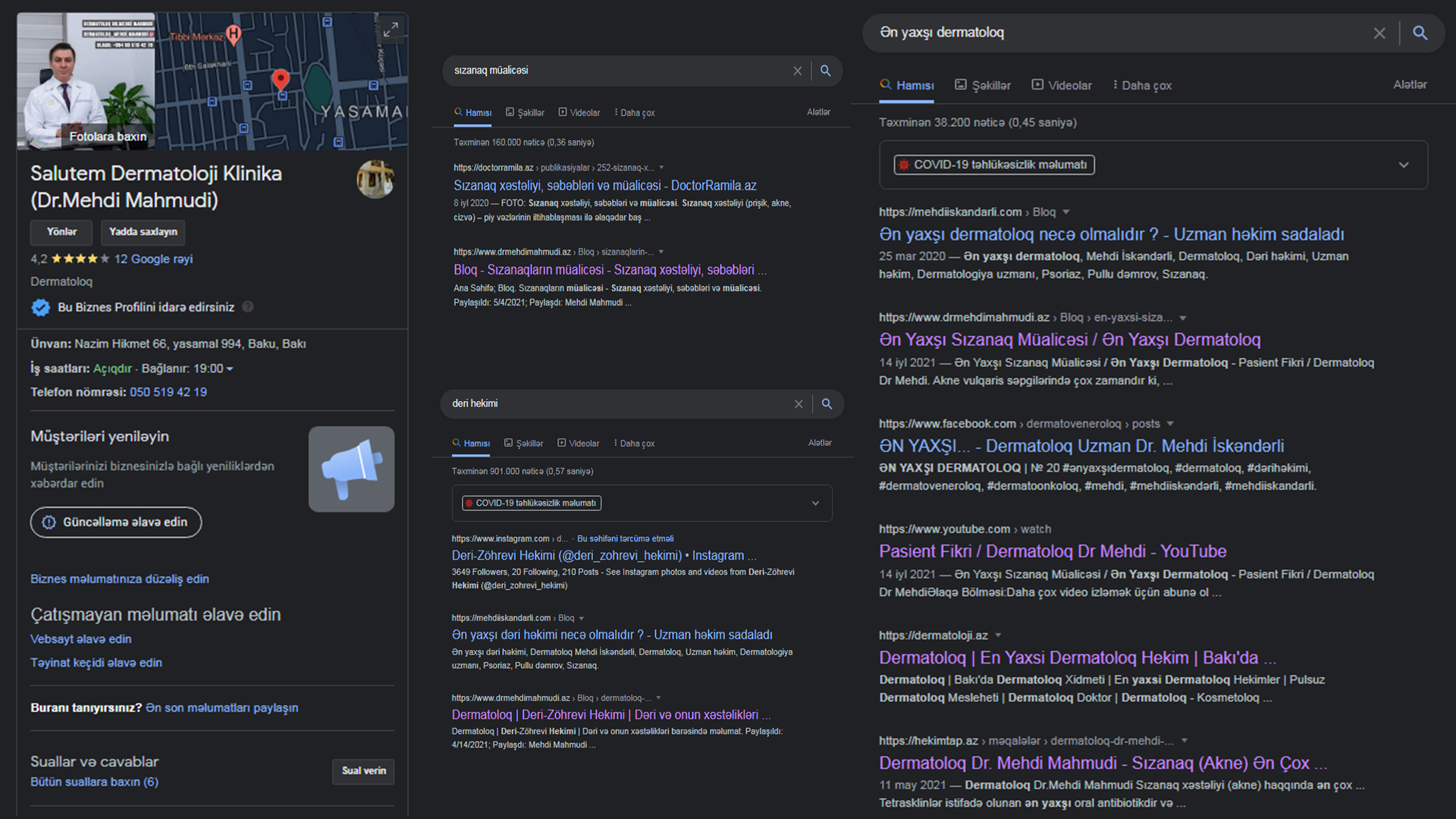Click the verified business badge icon
This screenshot has width=1456, height=819.
click(x=40, y=307)
